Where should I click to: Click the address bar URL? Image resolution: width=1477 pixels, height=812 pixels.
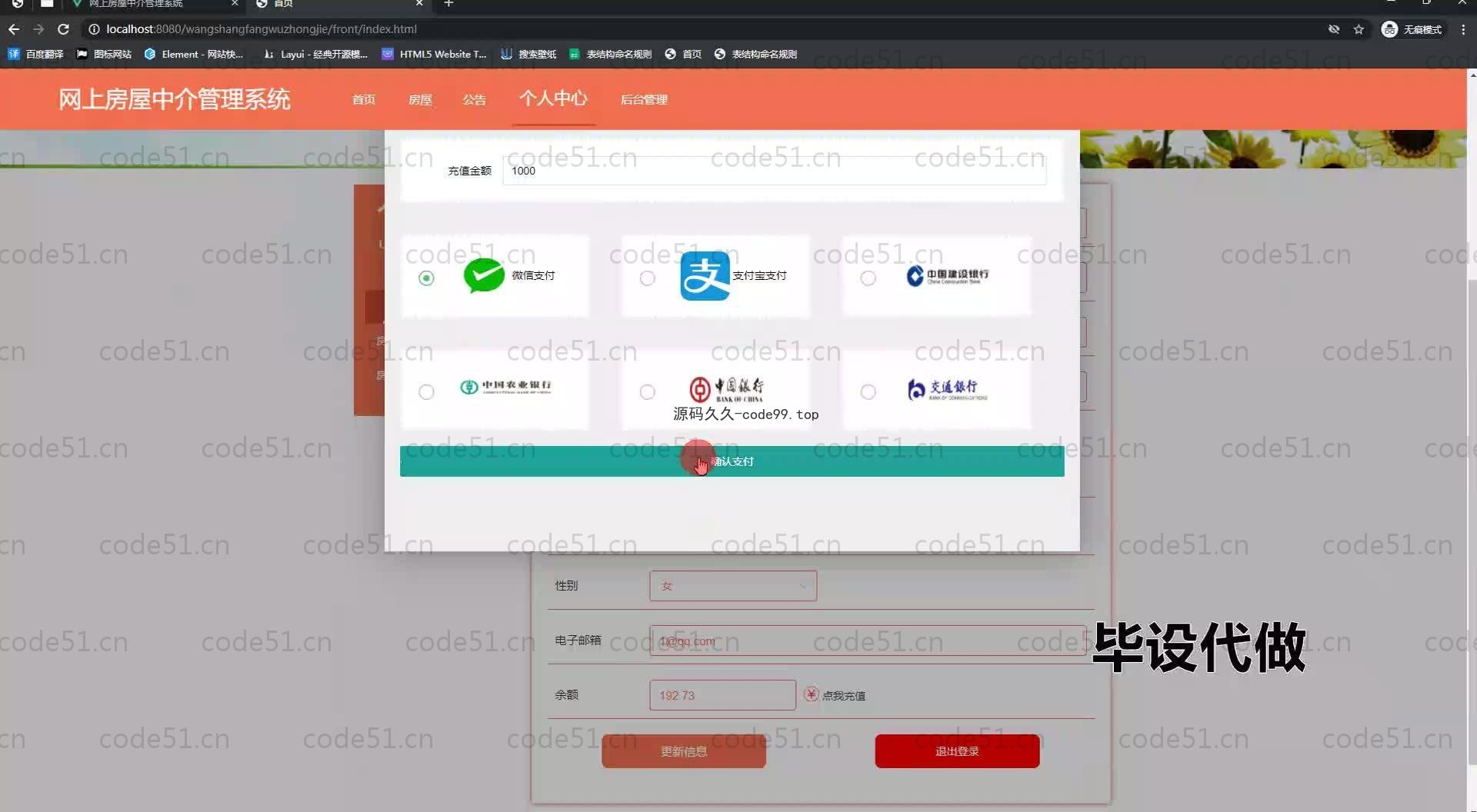coord(262,29)
